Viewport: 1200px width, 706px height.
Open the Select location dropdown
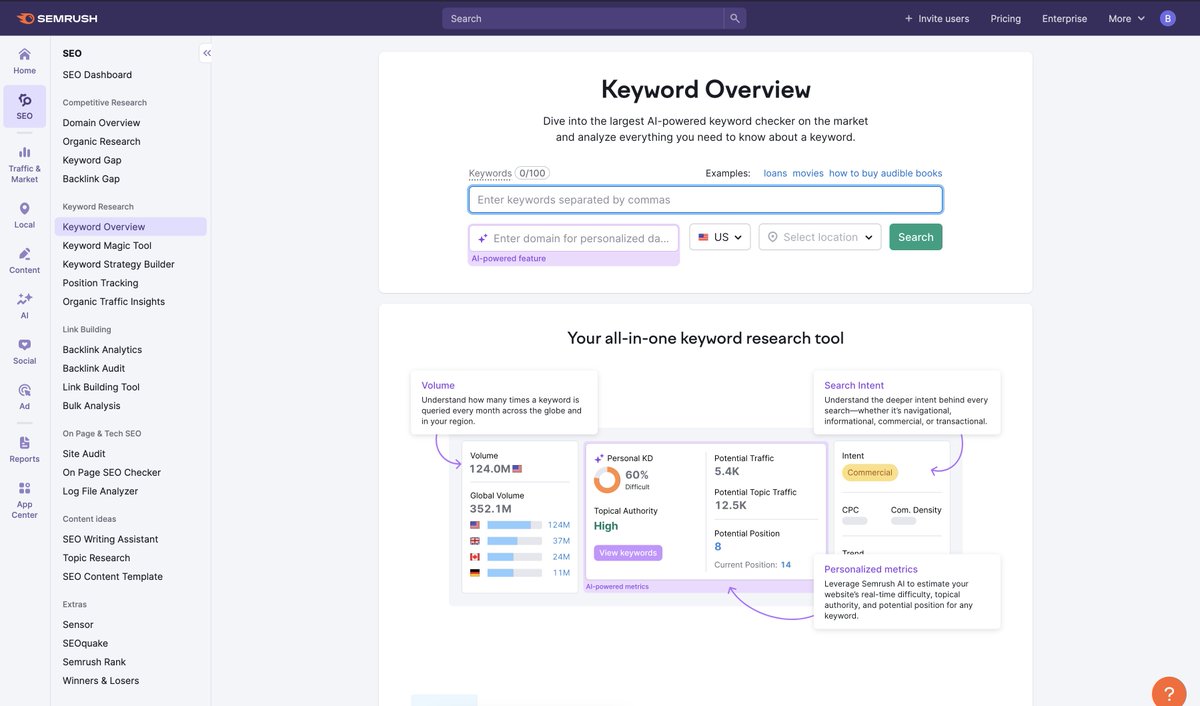pos(820,237)
